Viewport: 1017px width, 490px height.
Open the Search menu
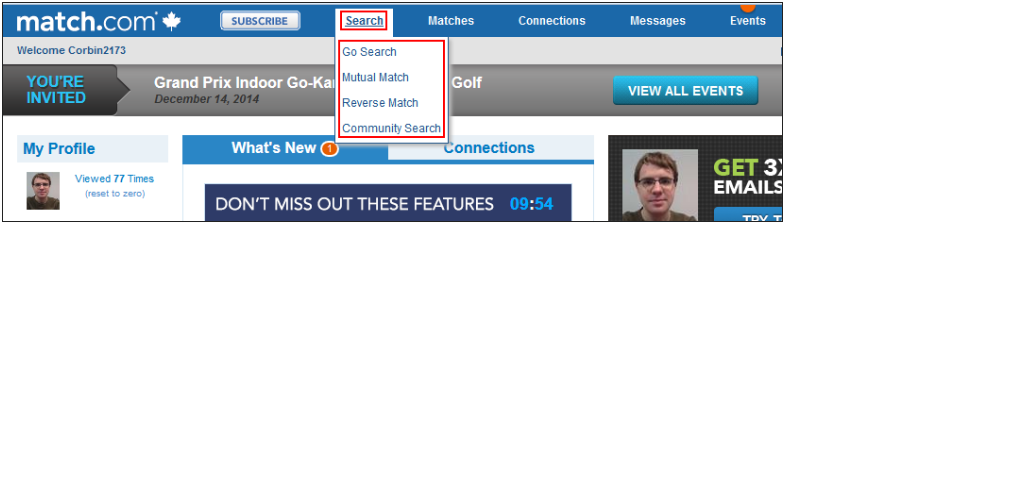point(364,21)
